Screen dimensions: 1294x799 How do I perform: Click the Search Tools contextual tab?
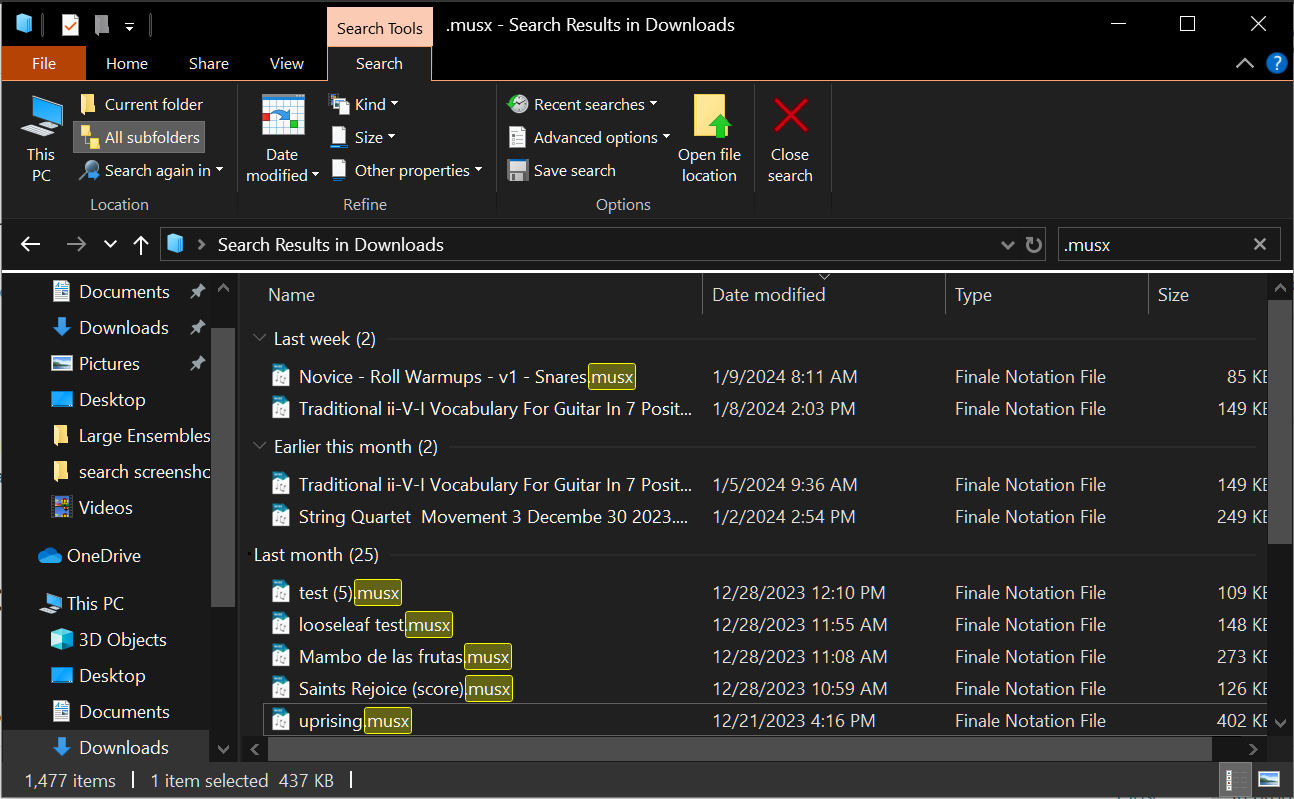380,28
